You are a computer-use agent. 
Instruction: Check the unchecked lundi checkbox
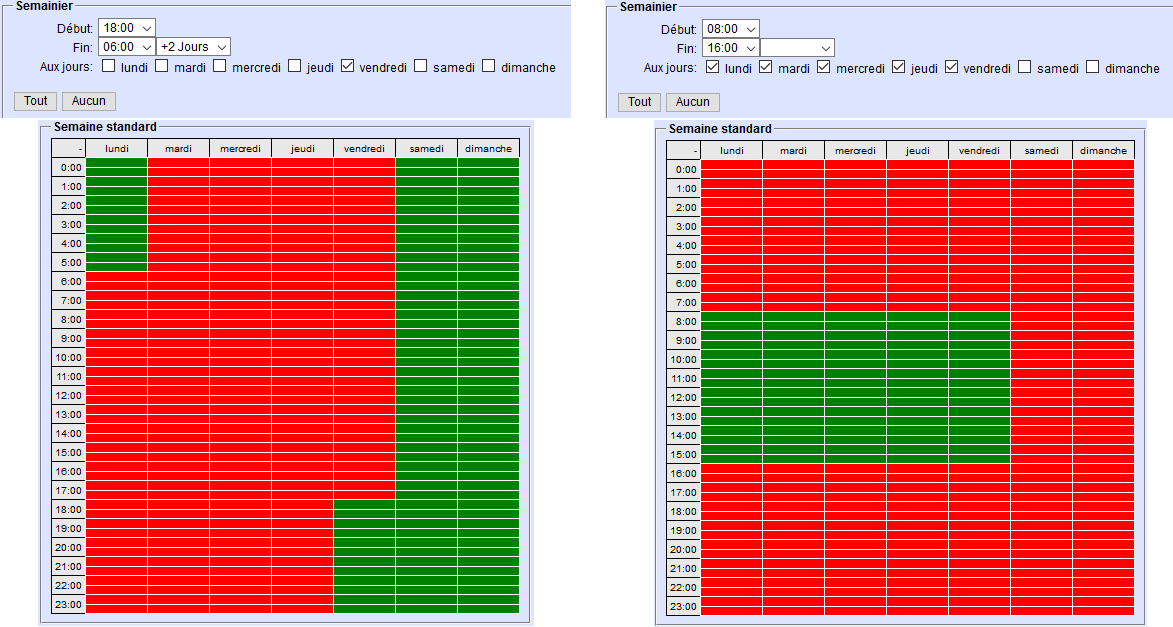coord(109,67)
